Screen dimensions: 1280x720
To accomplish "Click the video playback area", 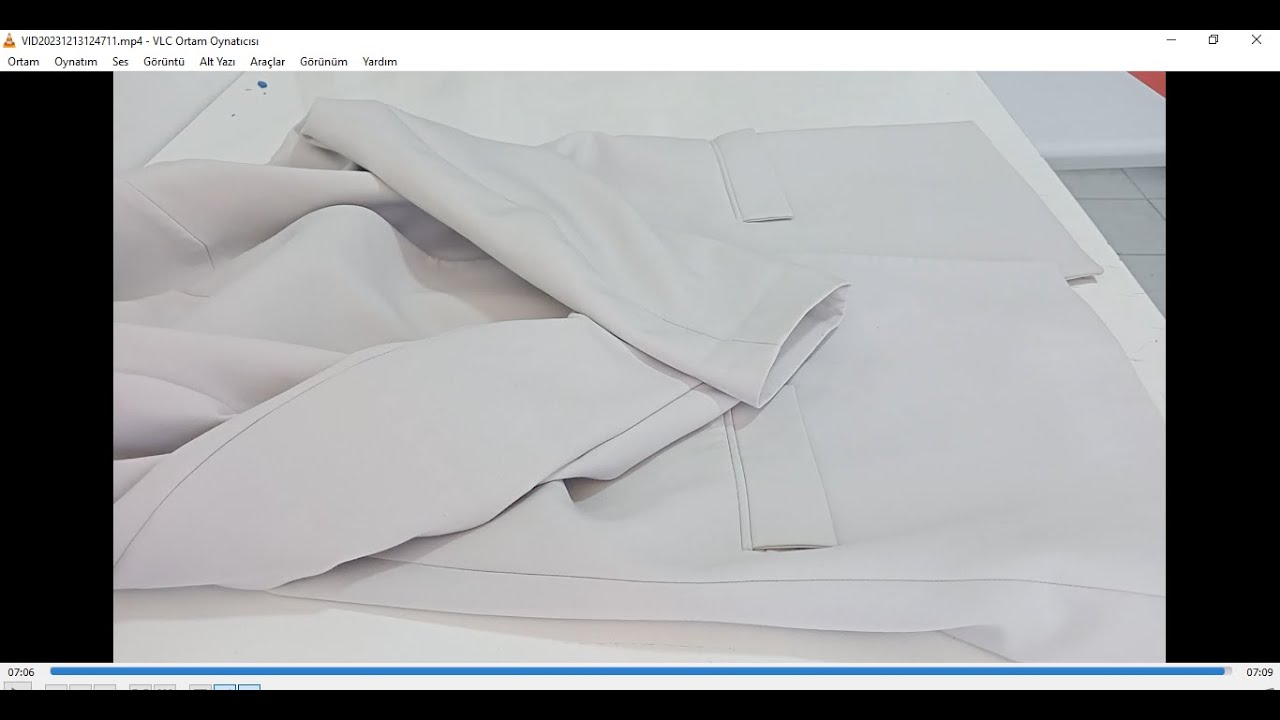I will coord(639,366).
